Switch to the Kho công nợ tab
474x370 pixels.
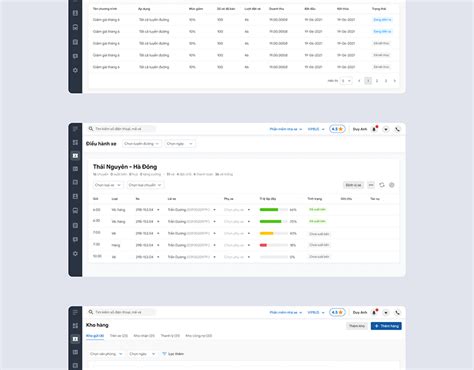[199, 336]
